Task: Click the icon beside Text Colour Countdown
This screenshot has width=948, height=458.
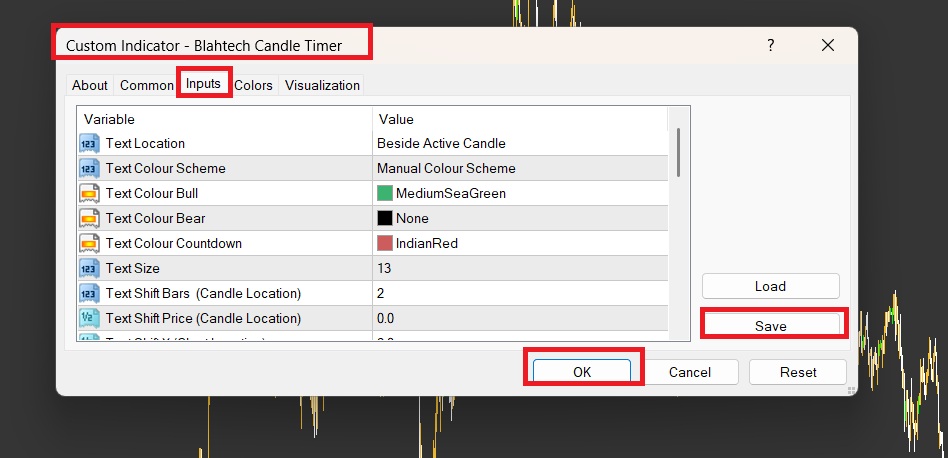Action: point(89,244)
